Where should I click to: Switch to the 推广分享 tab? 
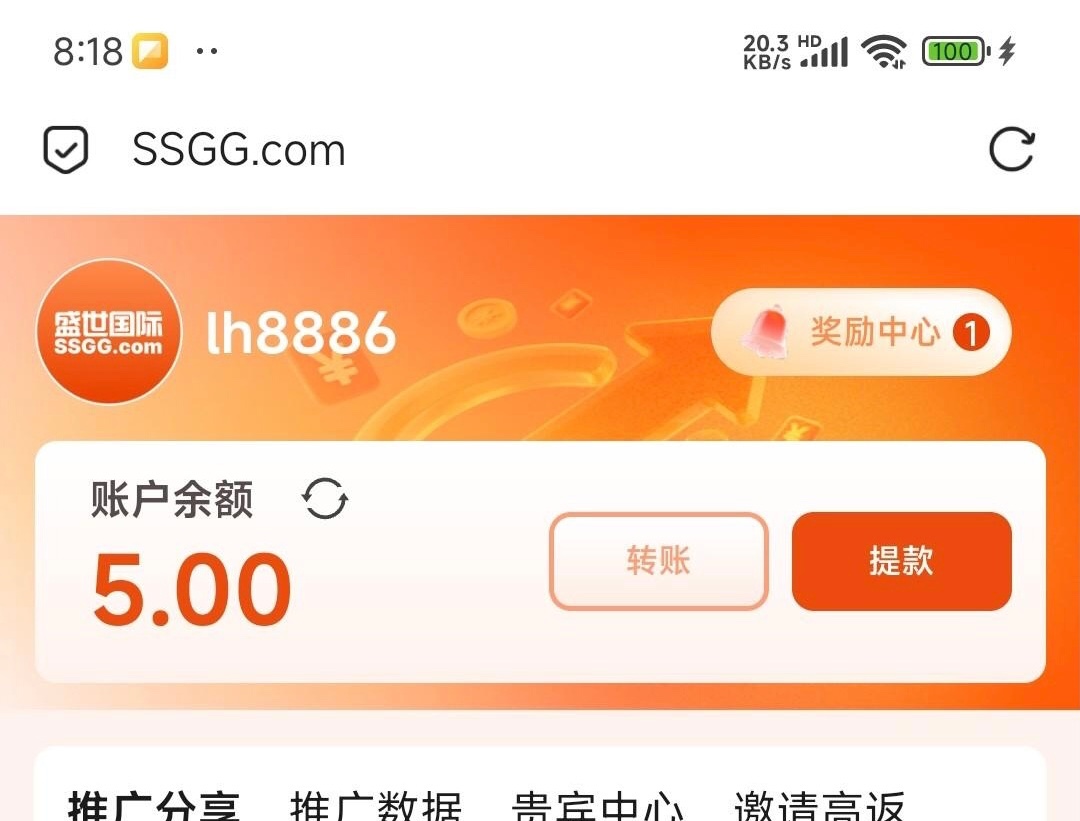[x=154, y=806]
